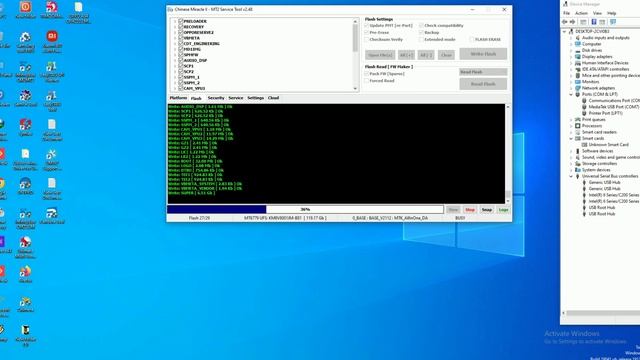This screenshot has width=640, height=360.
Task: Collapse Universal Serial Bus controllers node
Action: [571, 176]
